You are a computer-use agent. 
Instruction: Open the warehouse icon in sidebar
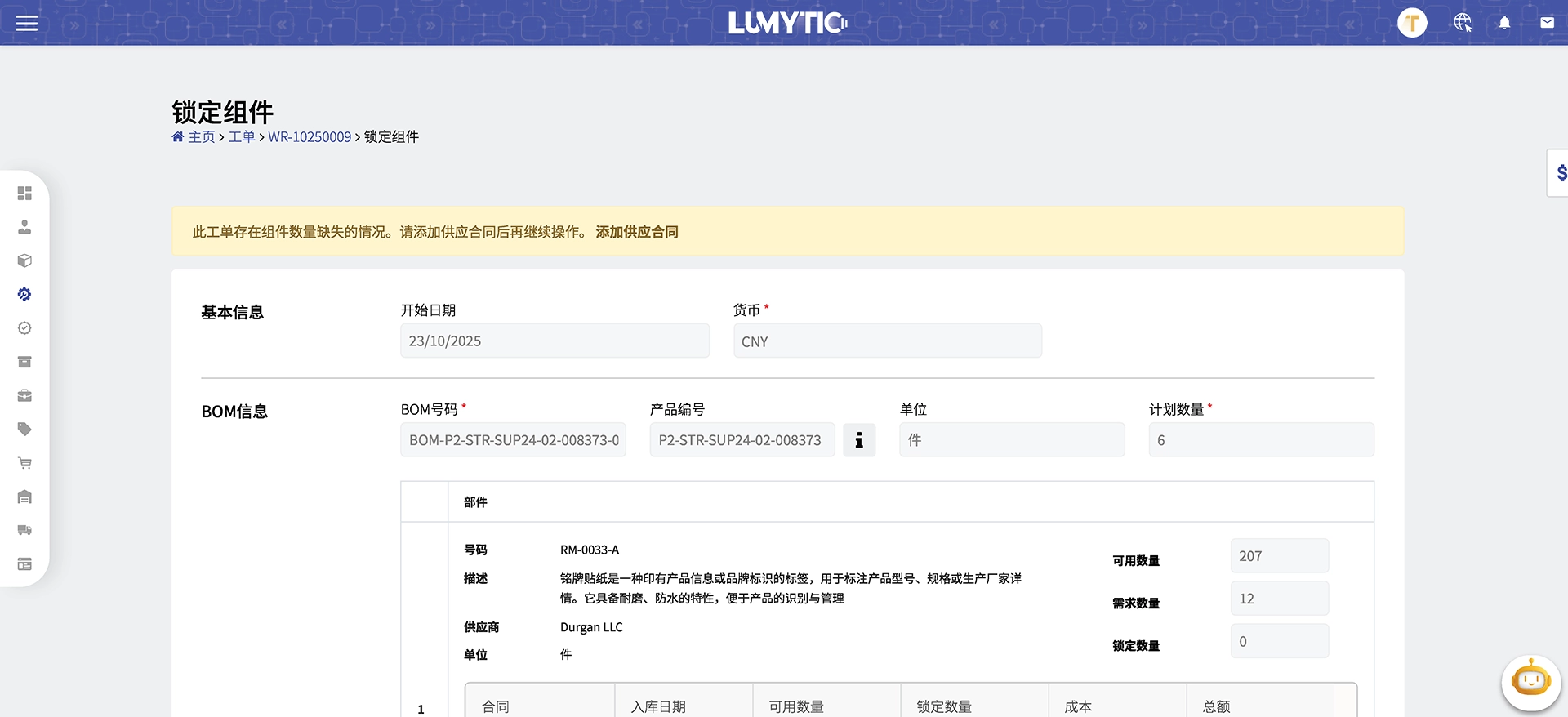[24, 497]
